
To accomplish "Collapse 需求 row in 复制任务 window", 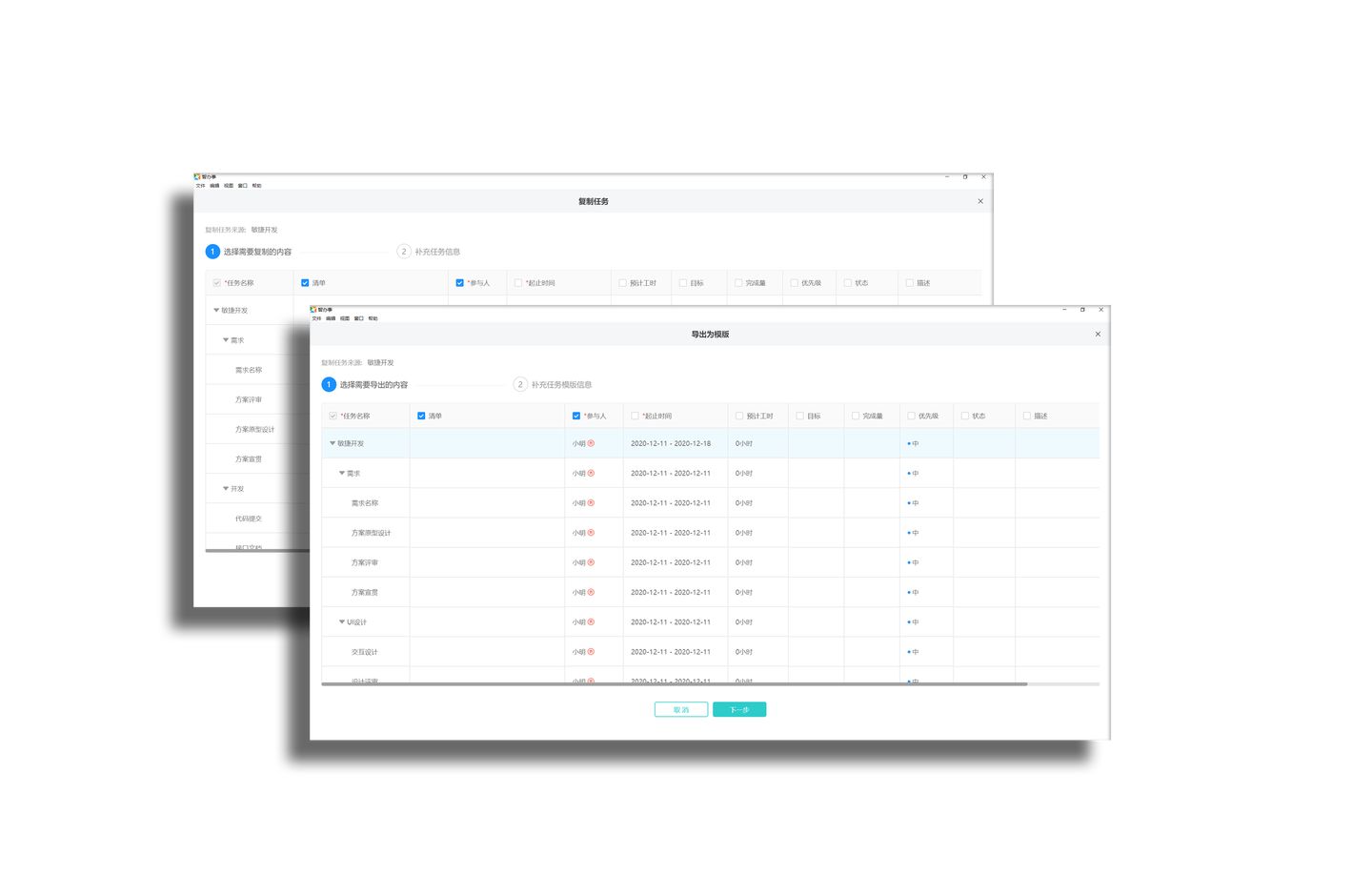I will pos(226,339).
